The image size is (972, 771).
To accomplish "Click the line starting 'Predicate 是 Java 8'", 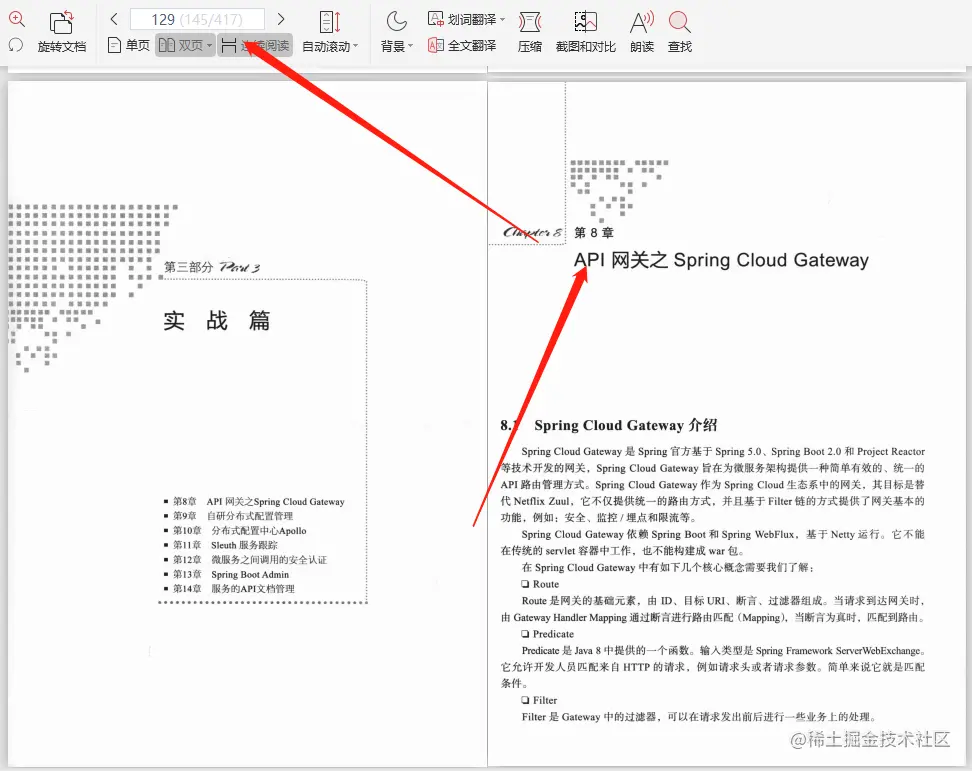I will click(x=723, y=651).
